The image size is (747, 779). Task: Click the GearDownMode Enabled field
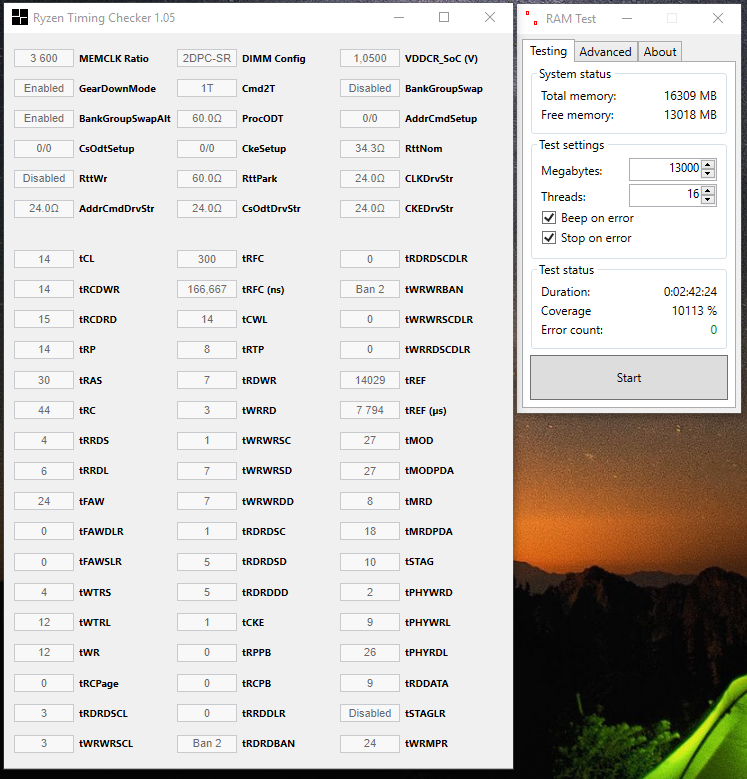click(44, 88)
